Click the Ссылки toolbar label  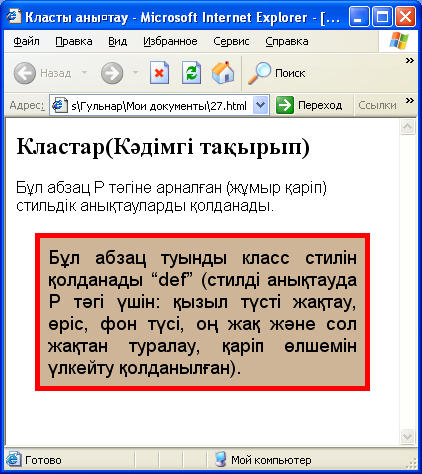pyautogui.click(x=377, y=105)
